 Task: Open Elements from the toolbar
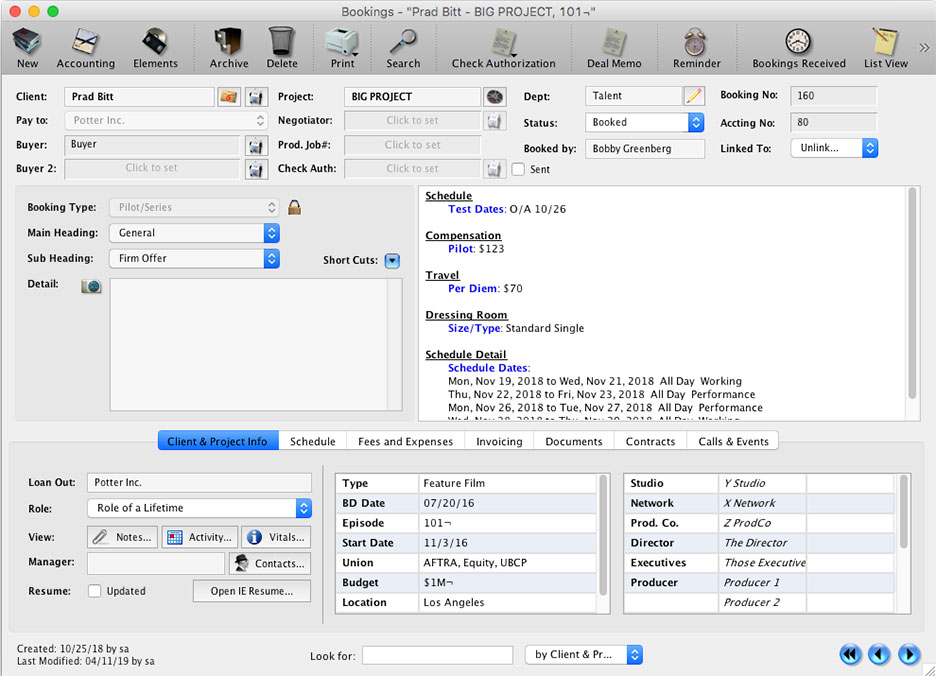click(155, 48)
